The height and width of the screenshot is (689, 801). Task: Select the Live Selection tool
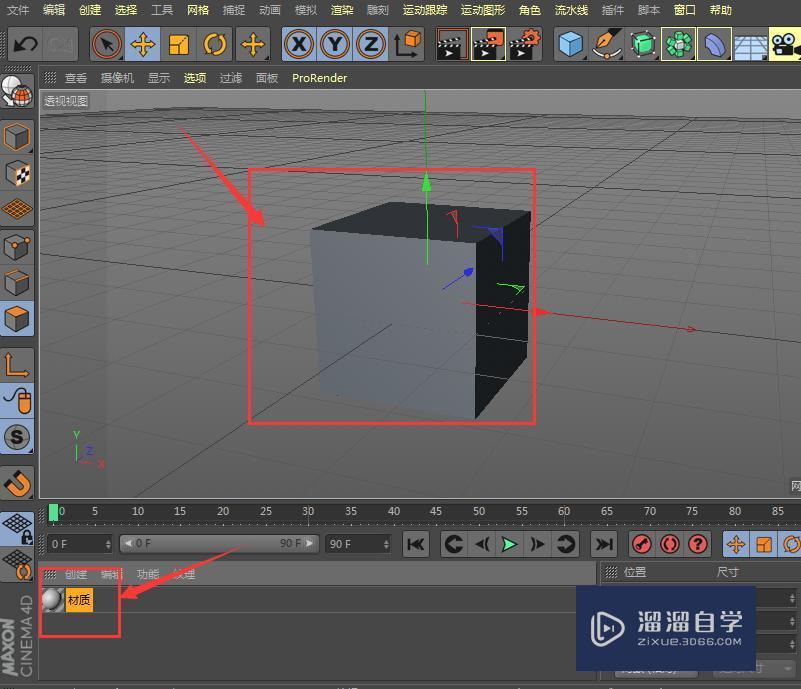(x=105, y=44)
